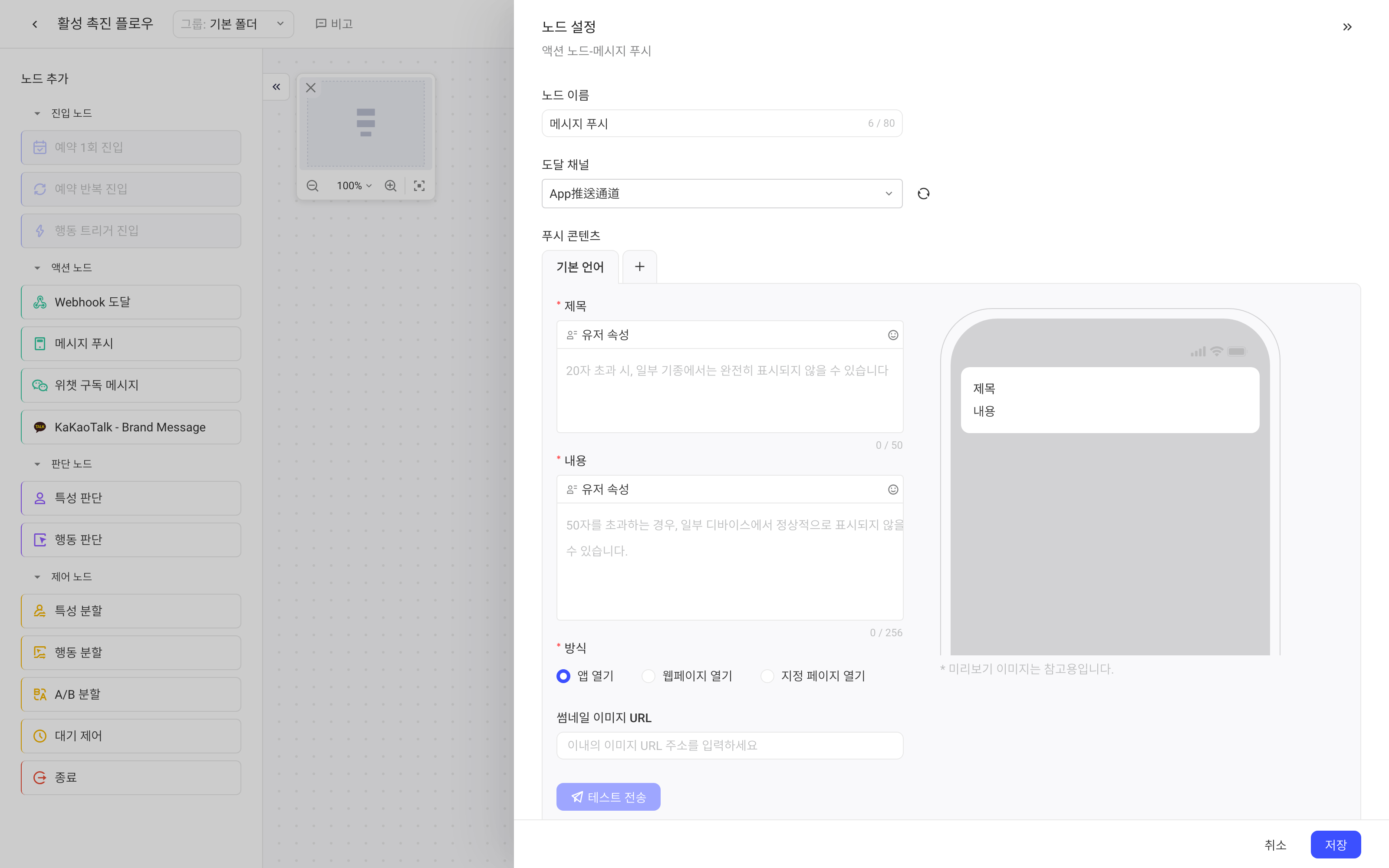
Task: Collapse the 진입 노드 section
Action: pyautogui.click(x=37, y=113)
